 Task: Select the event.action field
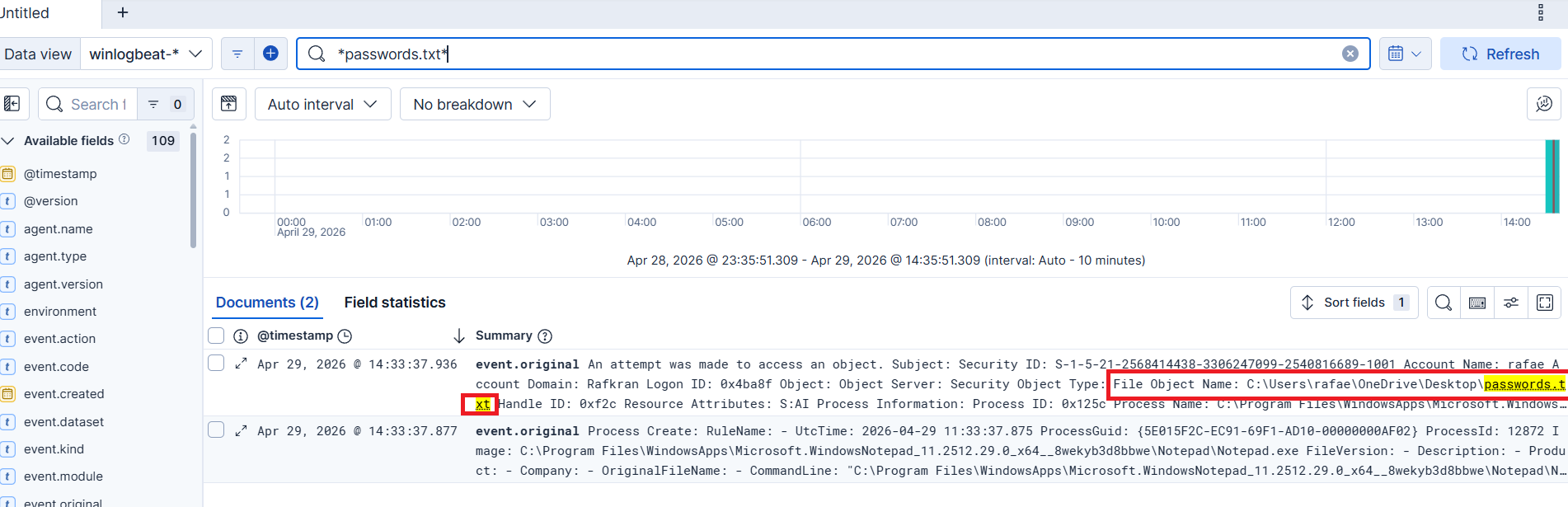pyautogui.click(x=59, y=339)
